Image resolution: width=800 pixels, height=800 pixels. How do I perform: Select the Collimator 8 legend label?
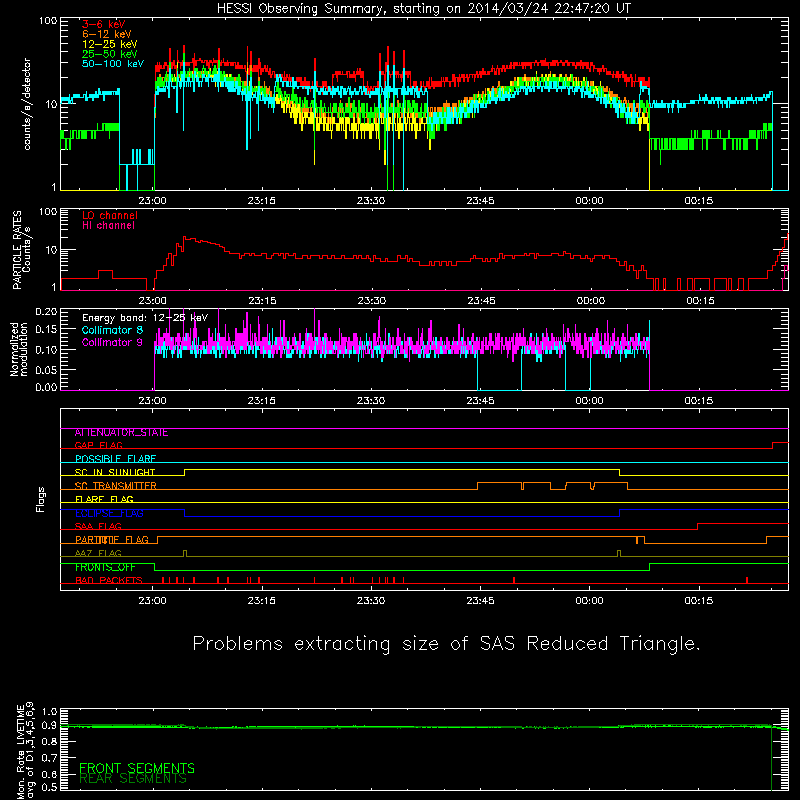click(112, 330)
